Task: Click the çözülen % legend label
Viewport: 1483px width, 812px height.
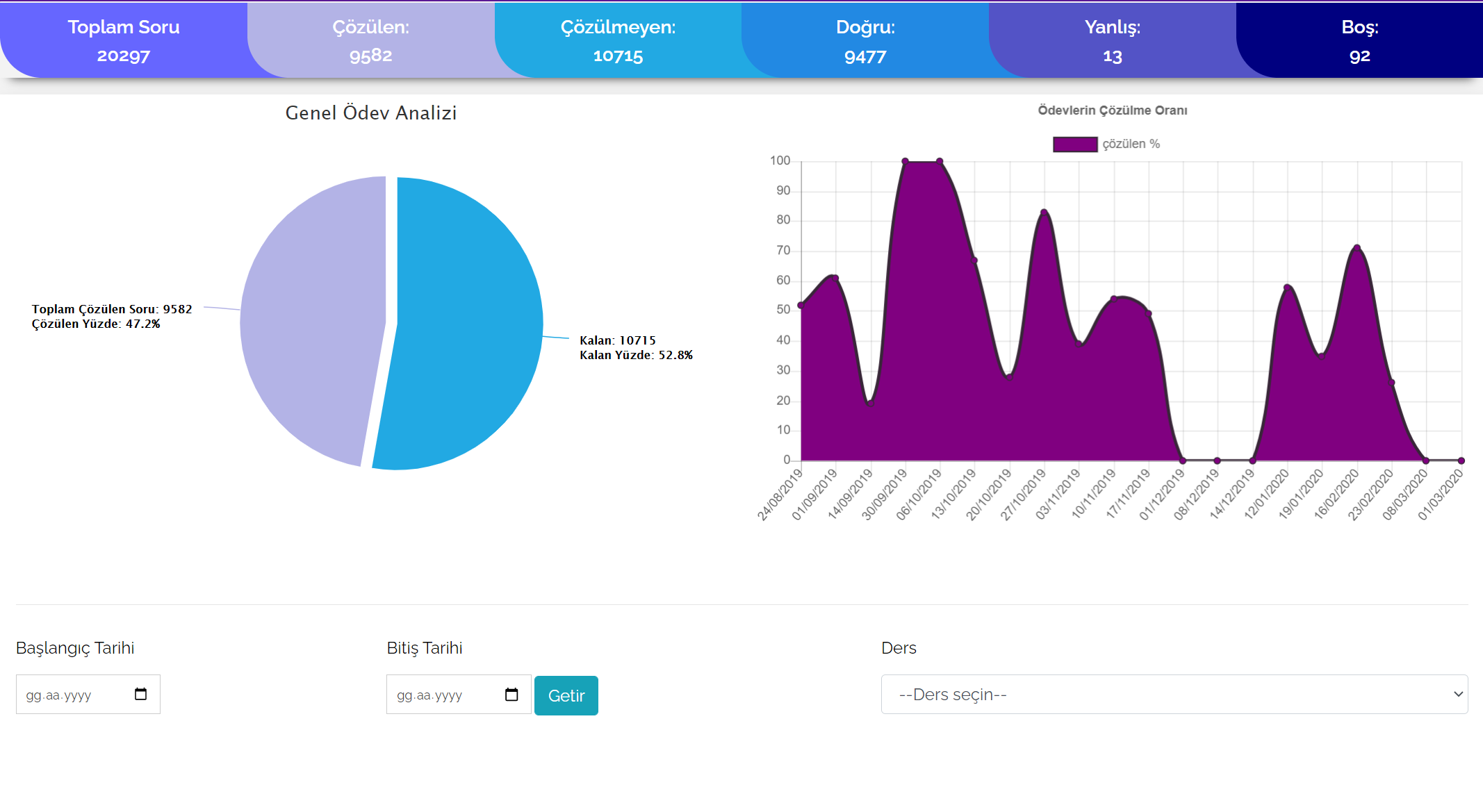Action: click(x=1131, y=144)
